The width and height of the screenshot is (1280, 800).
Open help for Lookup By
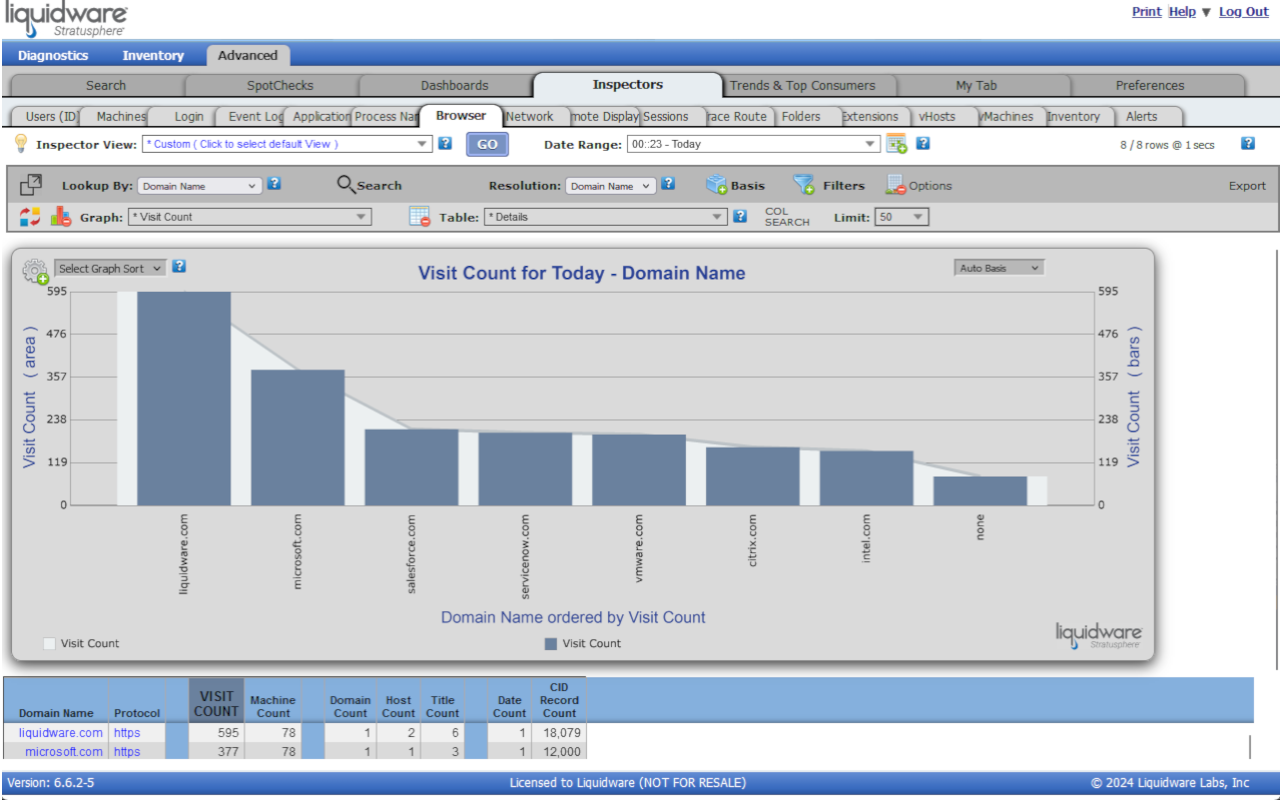pos(274,184)
